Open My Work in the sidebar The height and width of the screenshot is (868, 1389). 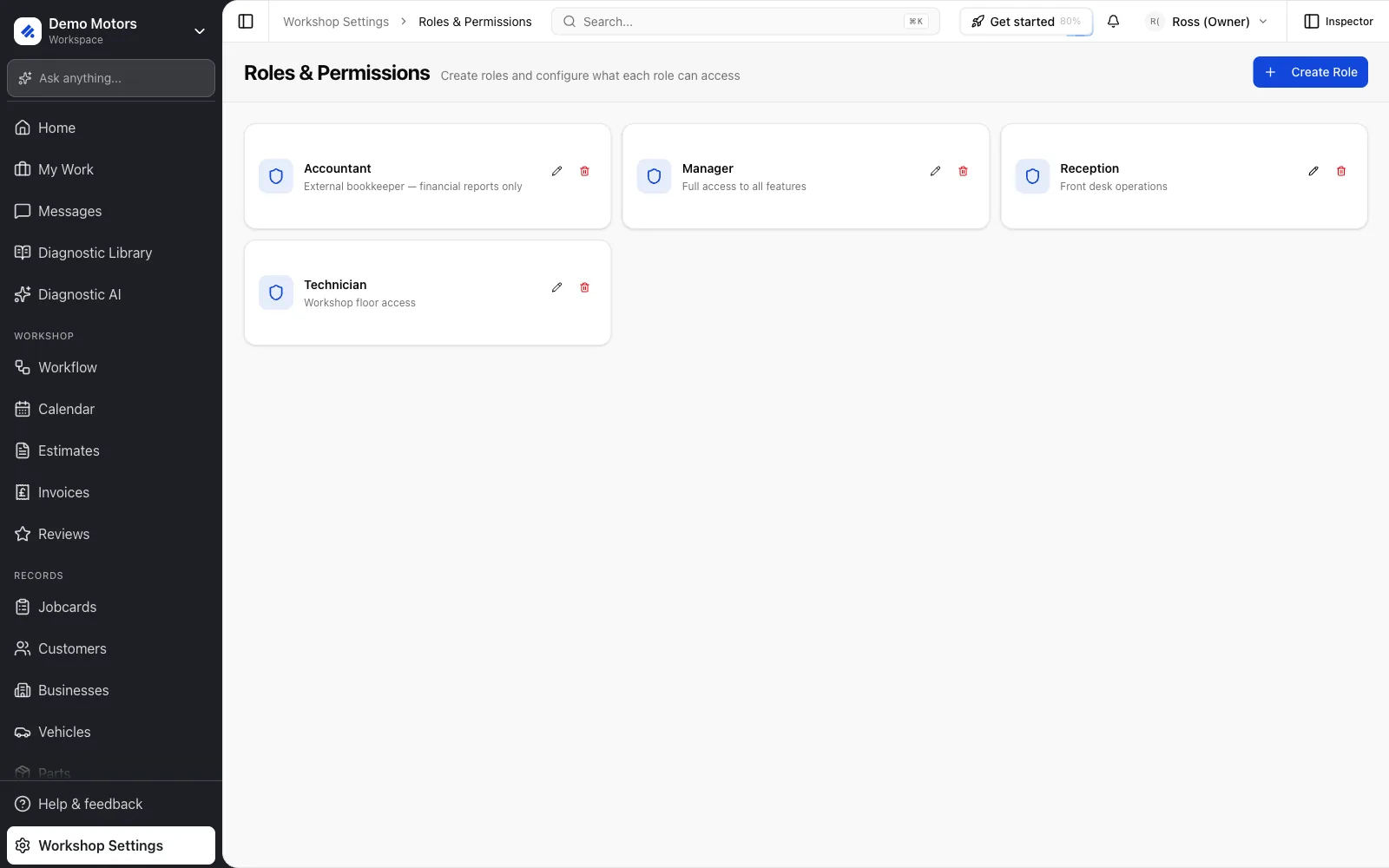[111, 169]
